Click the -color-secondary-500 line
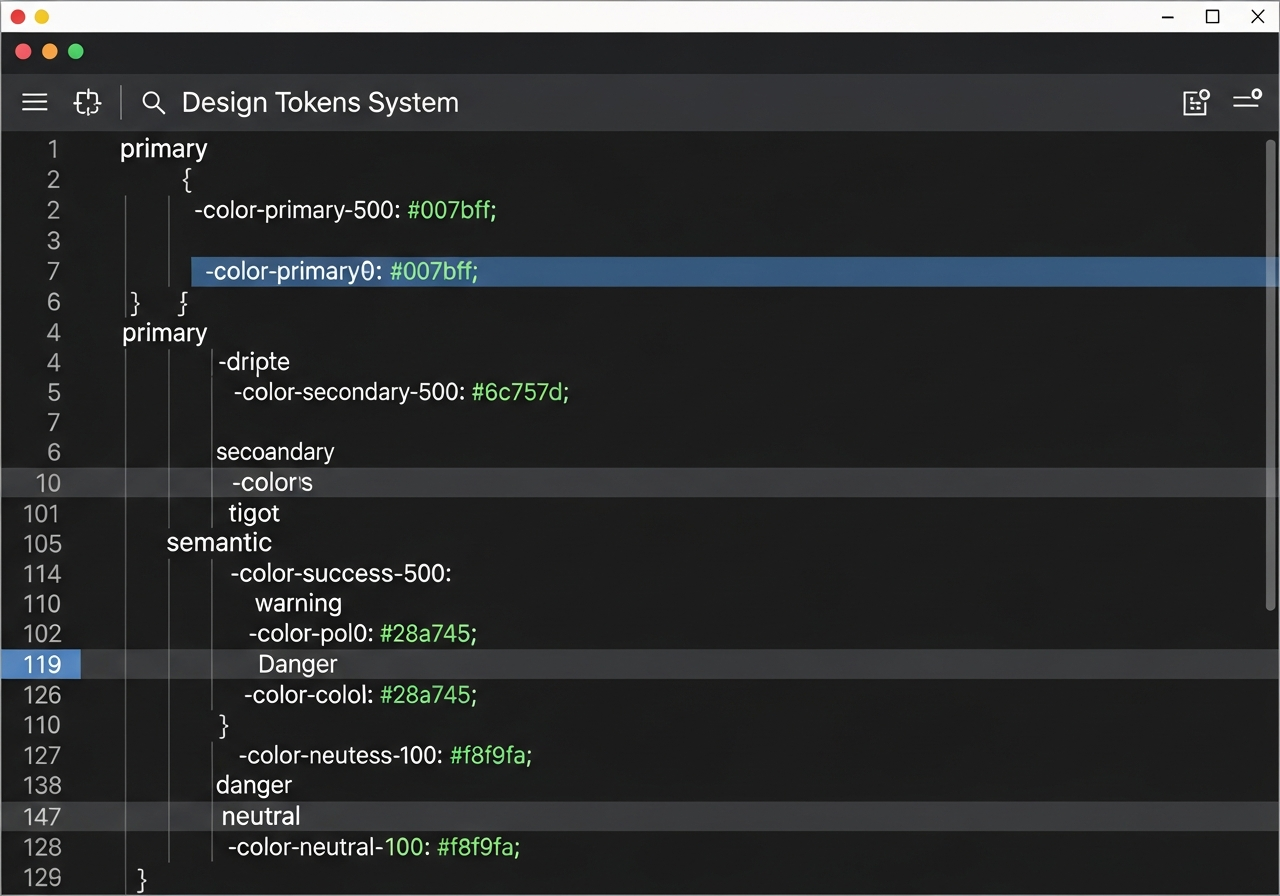The image size is (1280, 896). point(401,392)
